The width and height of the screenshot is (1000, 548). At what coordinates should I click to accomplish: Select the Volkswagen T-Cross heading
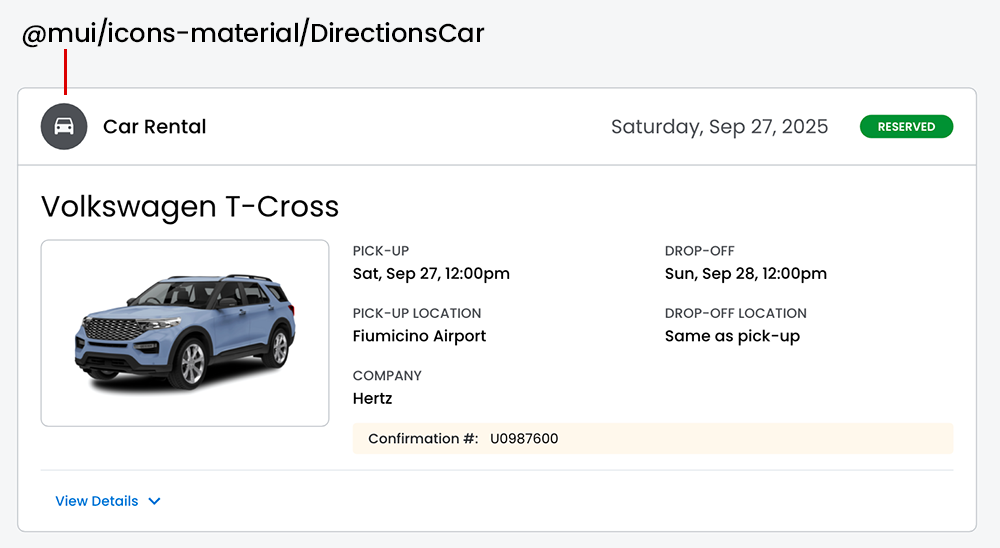tap(190, 207)
